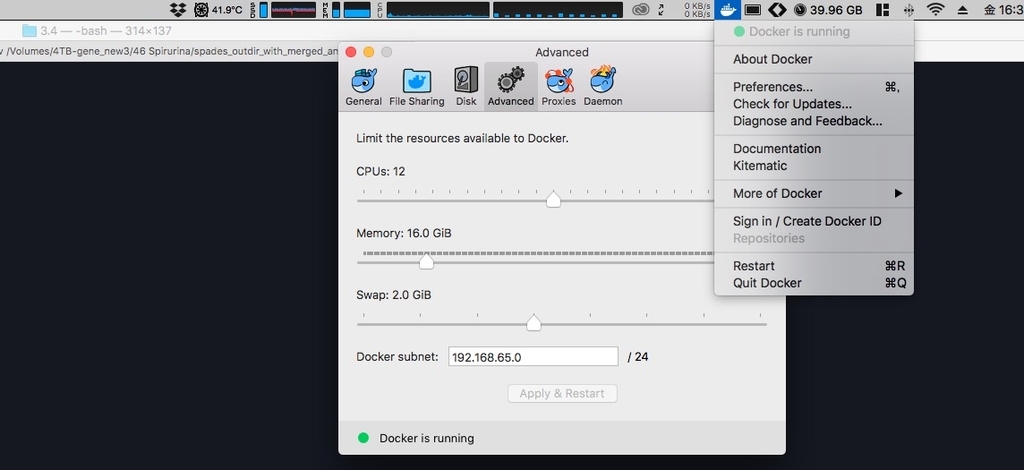Select Check for Updates... menu item

point(814,104)
